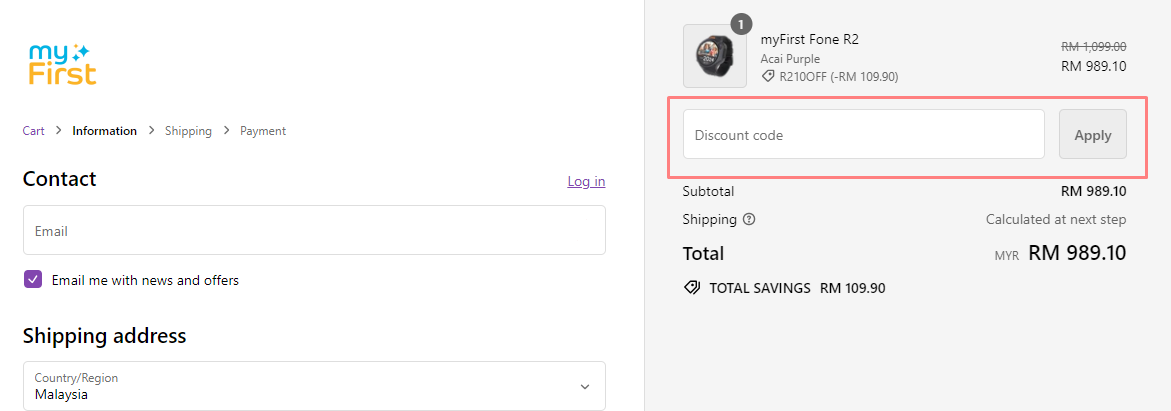Click the total savings tag icon
The image size is (1171, 411).
(x=691, y=288)
